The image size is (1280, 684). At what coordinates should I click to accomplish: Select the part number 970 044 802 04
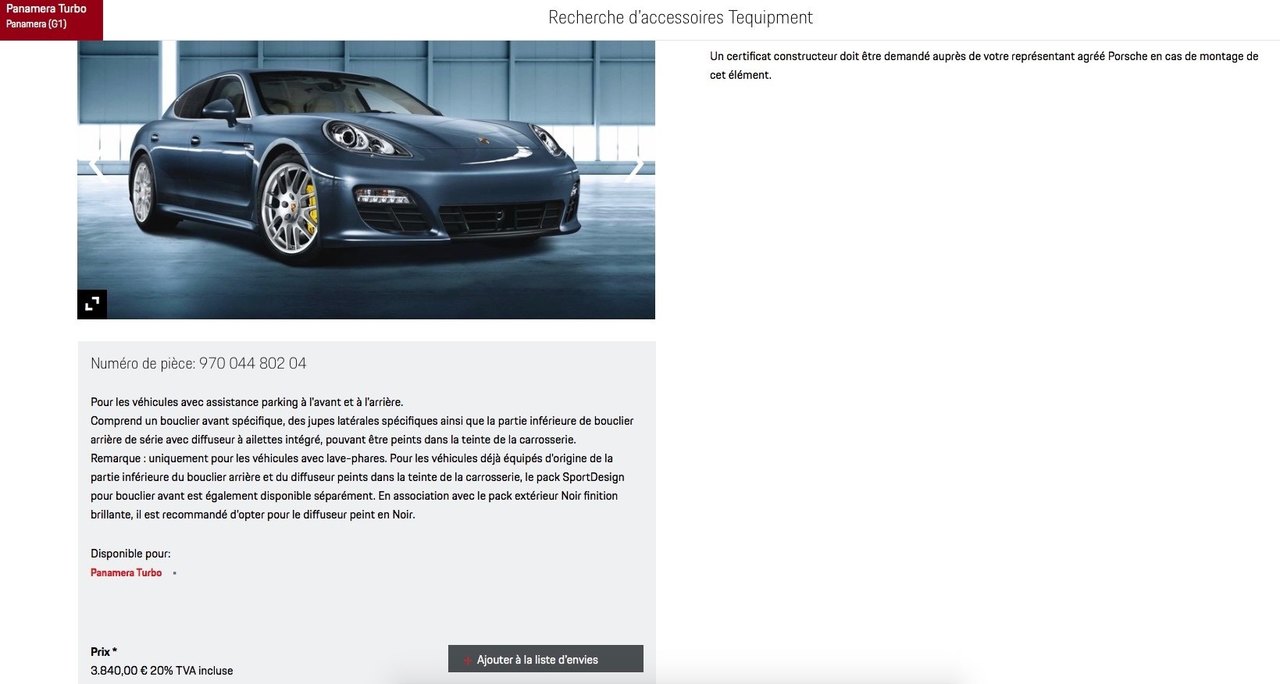(x=252, y=364)
